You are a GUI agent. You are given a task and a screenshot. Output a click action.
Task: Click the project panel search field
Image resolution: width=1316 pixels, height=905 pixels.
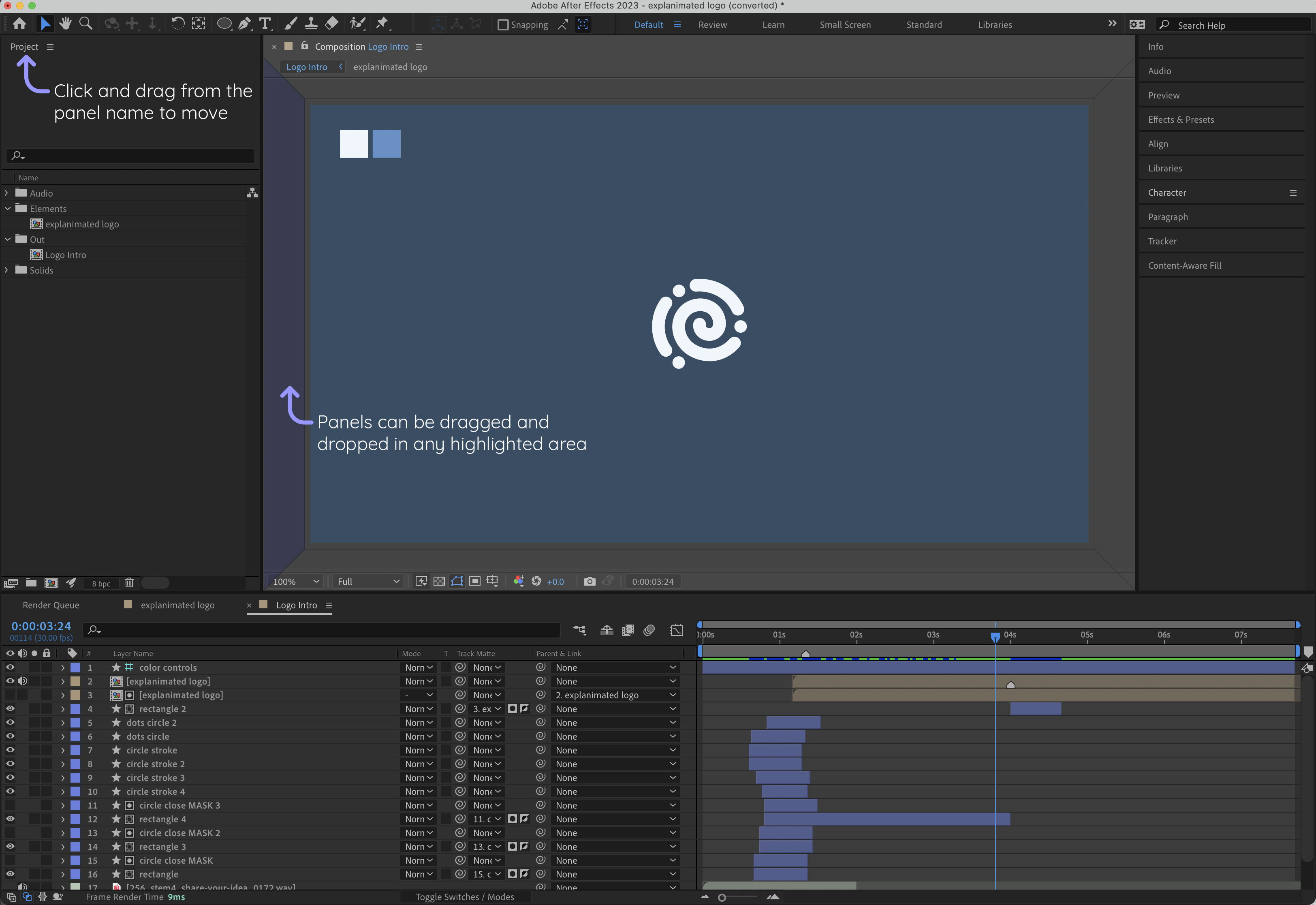click(x=130, y=155)
